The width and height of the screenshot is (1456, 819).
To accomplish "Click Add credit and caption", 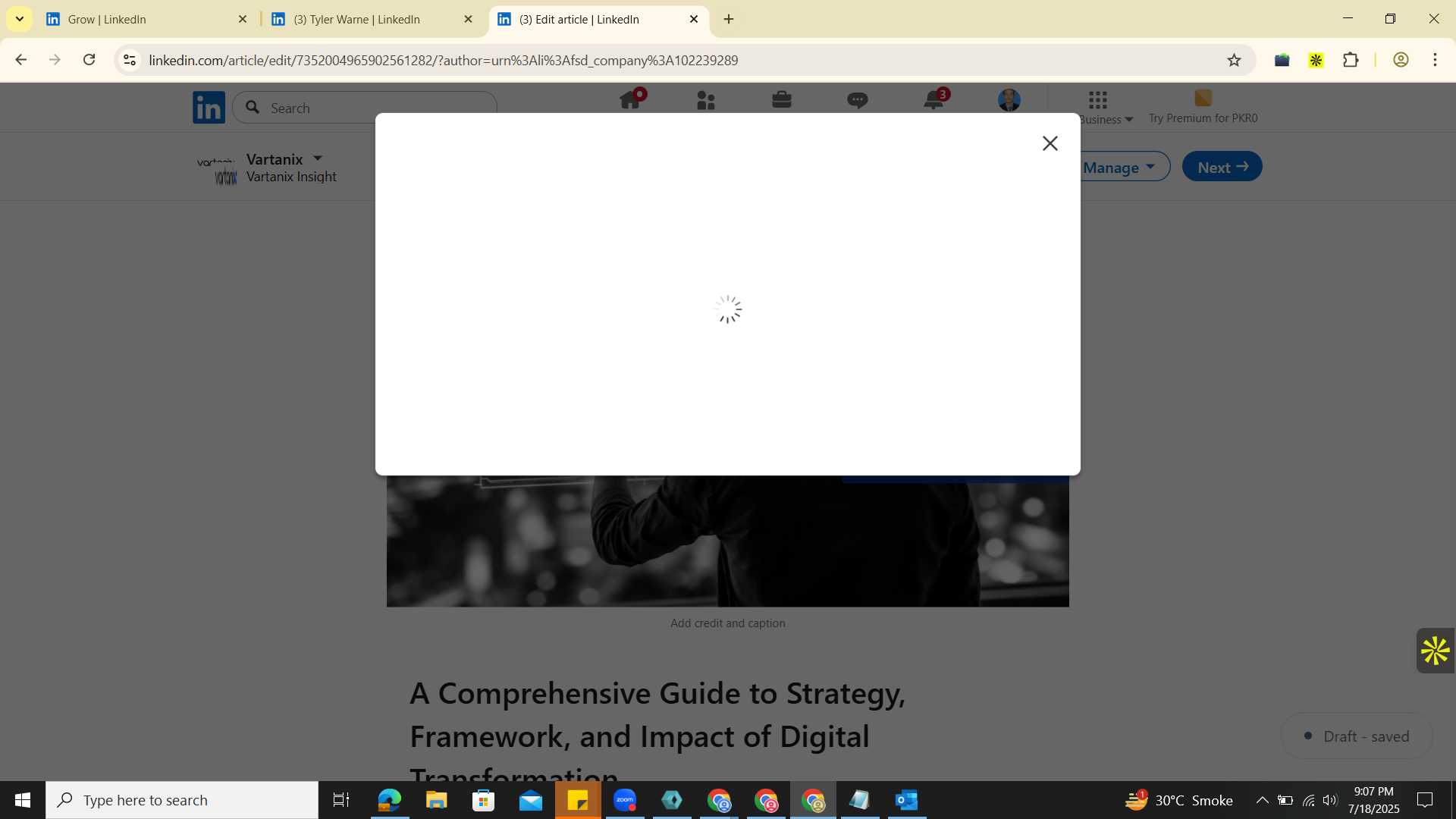I will 728,623.
